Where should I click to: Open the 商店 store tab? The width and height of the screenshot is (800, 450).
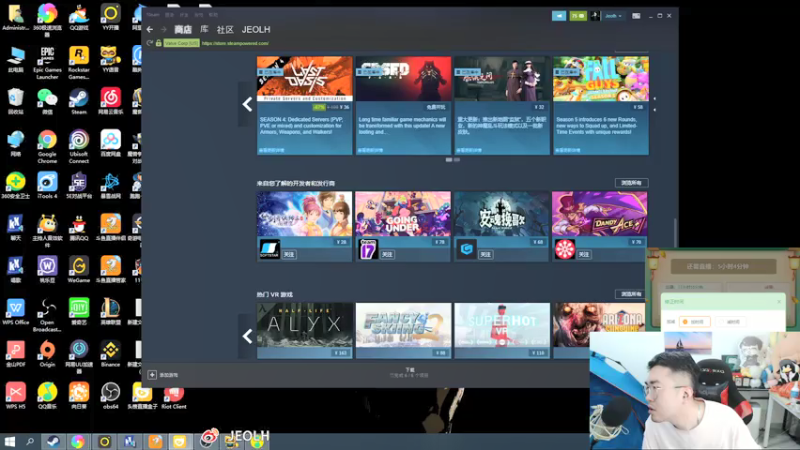(x=183, y=30)
